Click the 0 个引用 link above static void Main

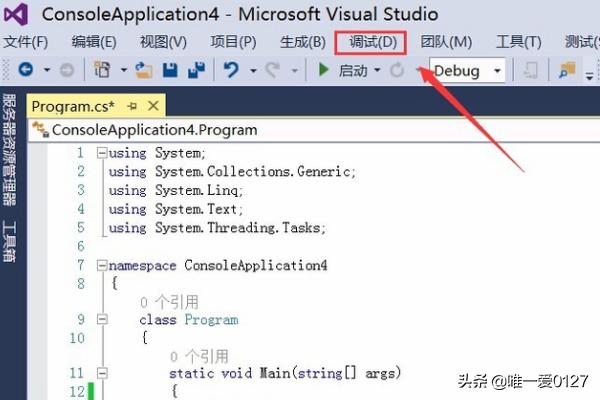tap(199, 356)
